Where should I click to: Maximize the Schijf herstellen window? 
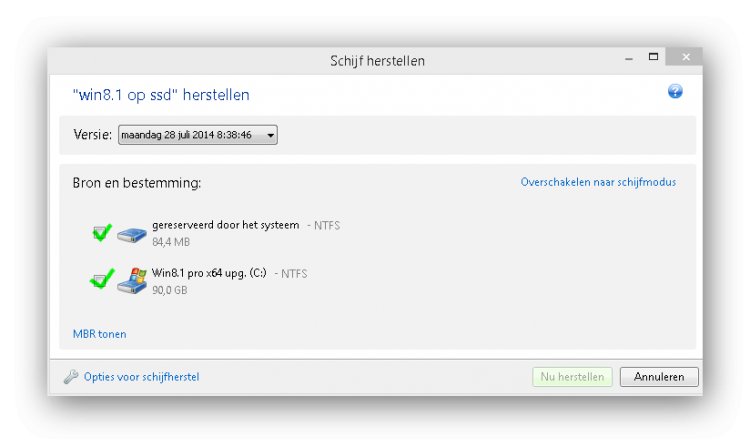653,57
